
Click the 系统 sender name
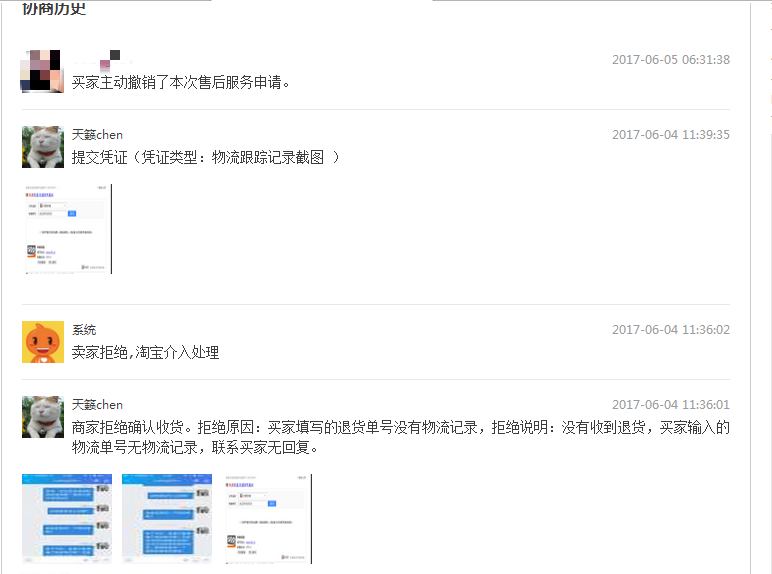(x=84, y=329)
